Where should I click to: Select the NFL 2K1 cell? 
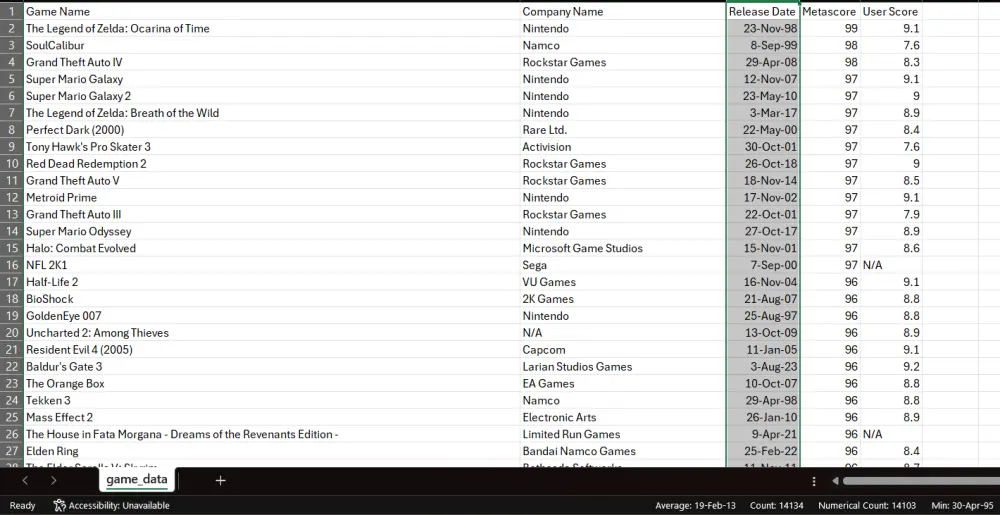click(x=272, y=265)
